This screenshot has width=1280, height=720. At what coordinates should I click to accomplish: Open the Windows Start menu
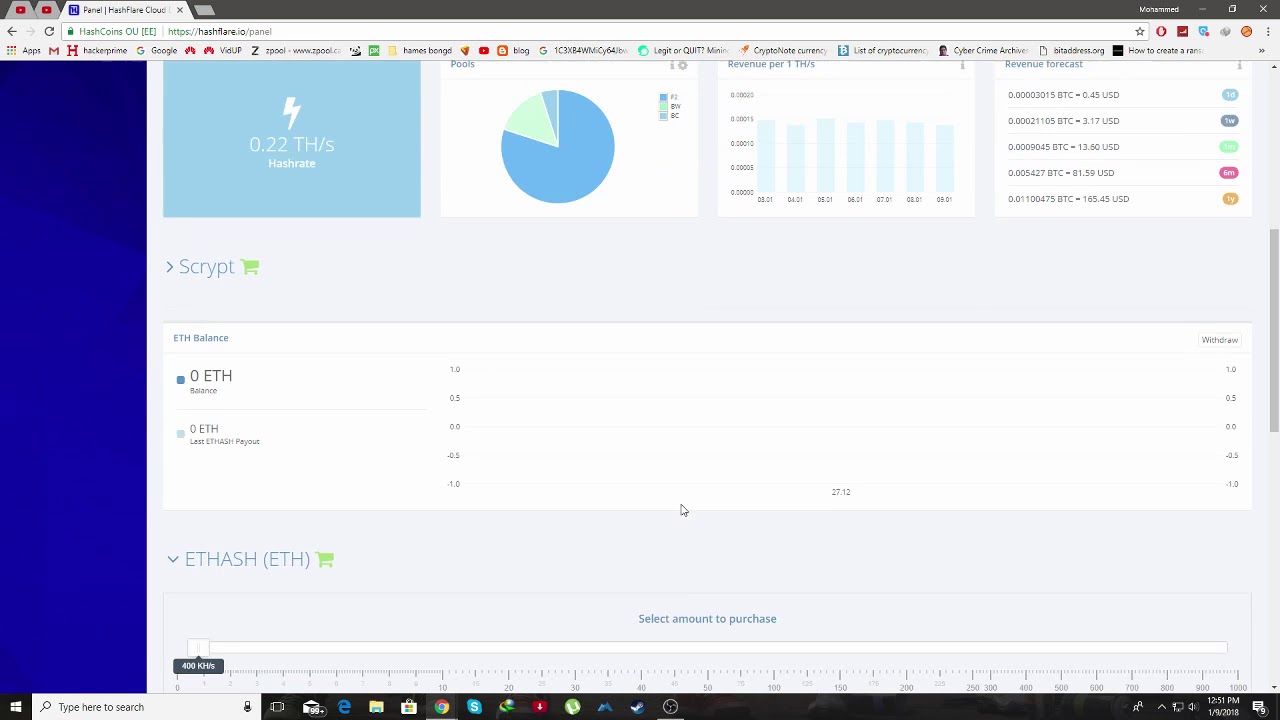point(15,707)
